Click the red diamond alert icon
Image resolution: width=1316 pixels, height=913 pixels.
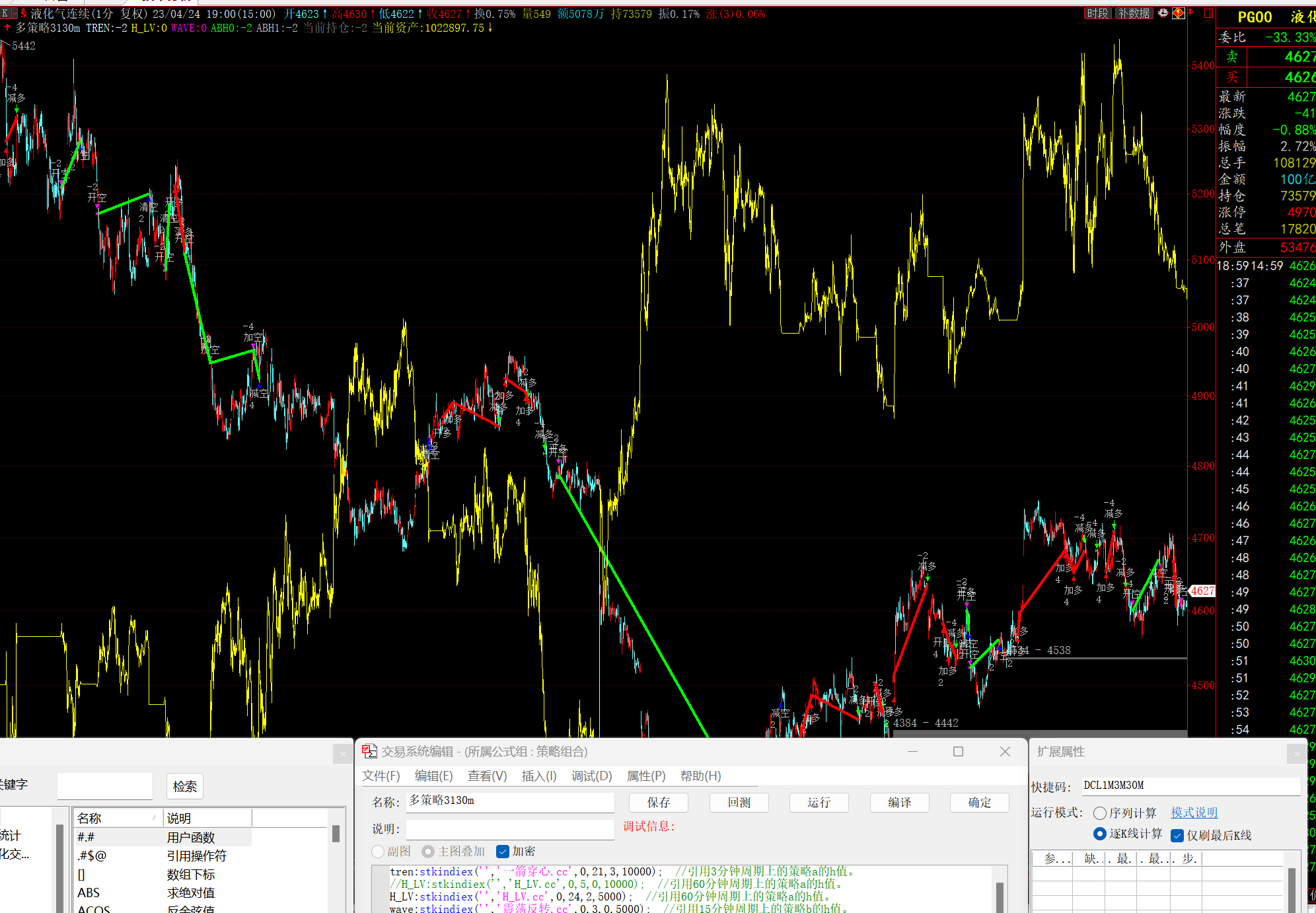coord(1178,13)
